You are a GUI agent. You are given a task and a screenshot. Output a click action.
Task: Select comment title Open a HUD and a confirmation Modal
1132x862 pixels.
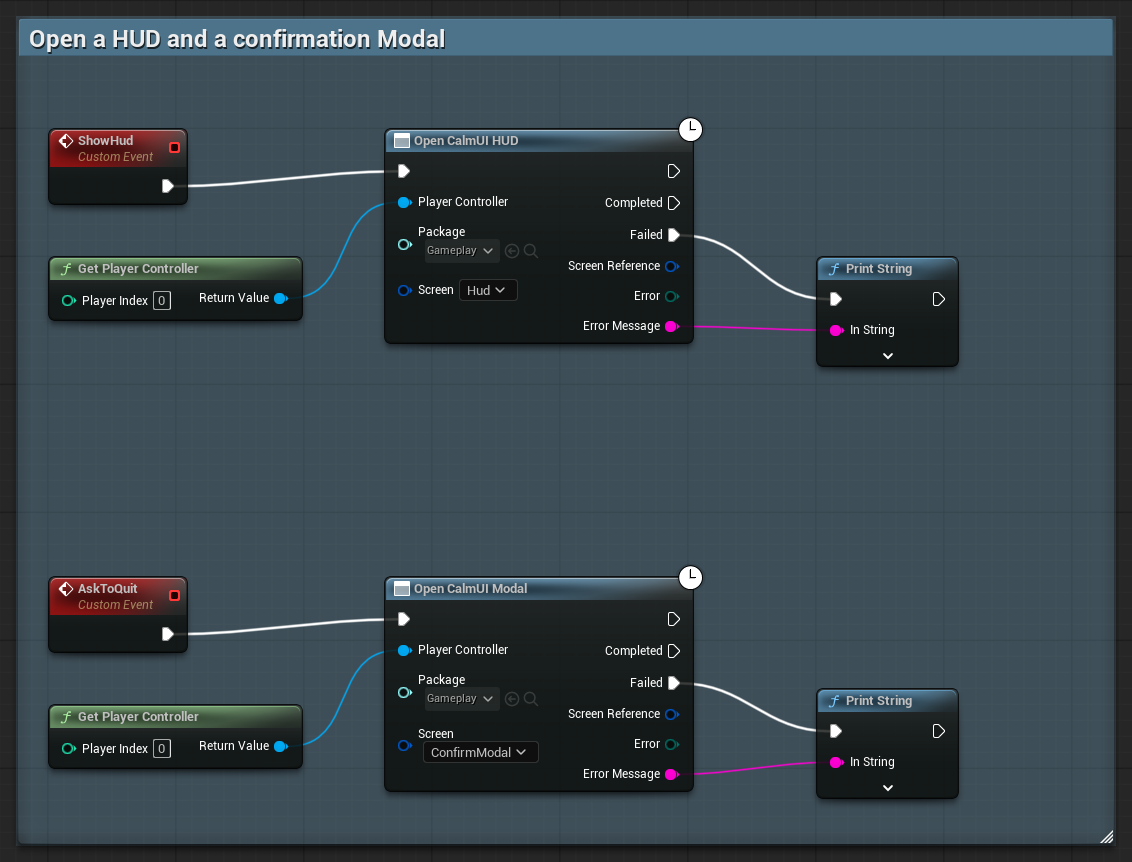[237, 39]
